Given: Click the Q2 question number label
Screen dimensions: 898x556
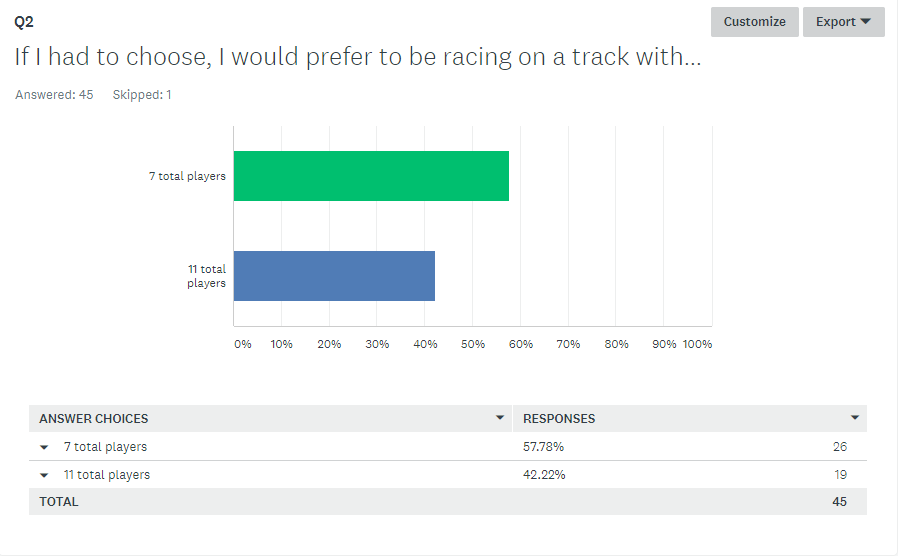Looking at the screenshot, I should pyautogui.click(x=24, y=22).
